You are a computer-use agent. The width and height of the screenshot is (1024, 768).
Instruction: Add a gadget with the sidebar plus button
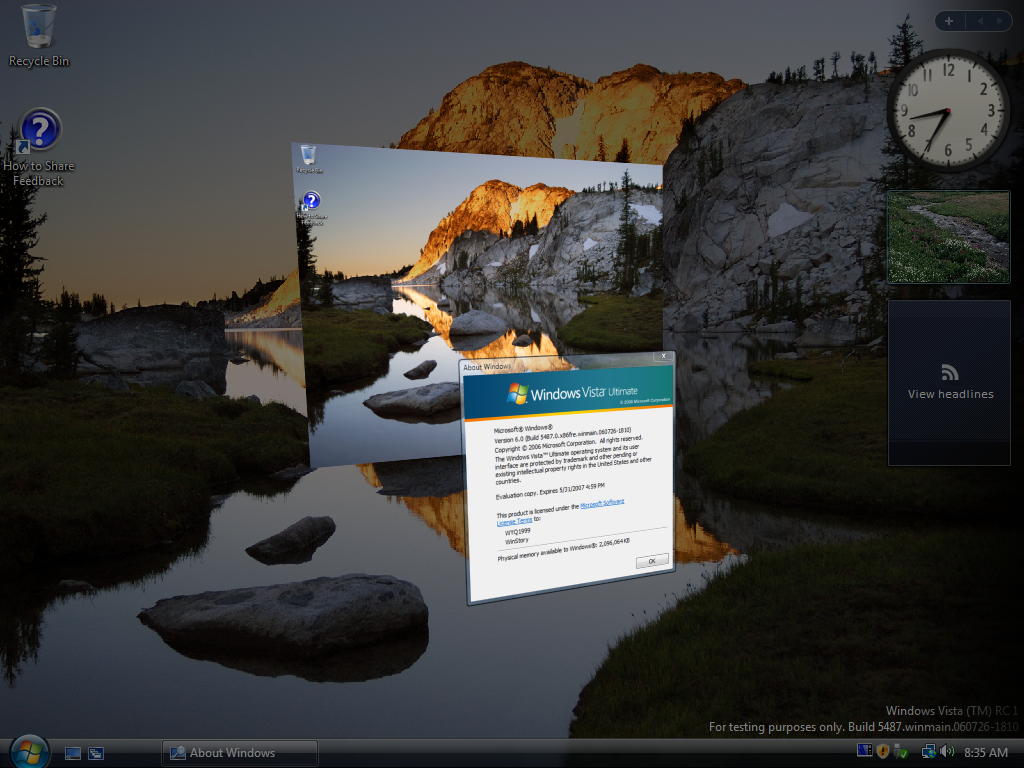[x=949, y=21]
